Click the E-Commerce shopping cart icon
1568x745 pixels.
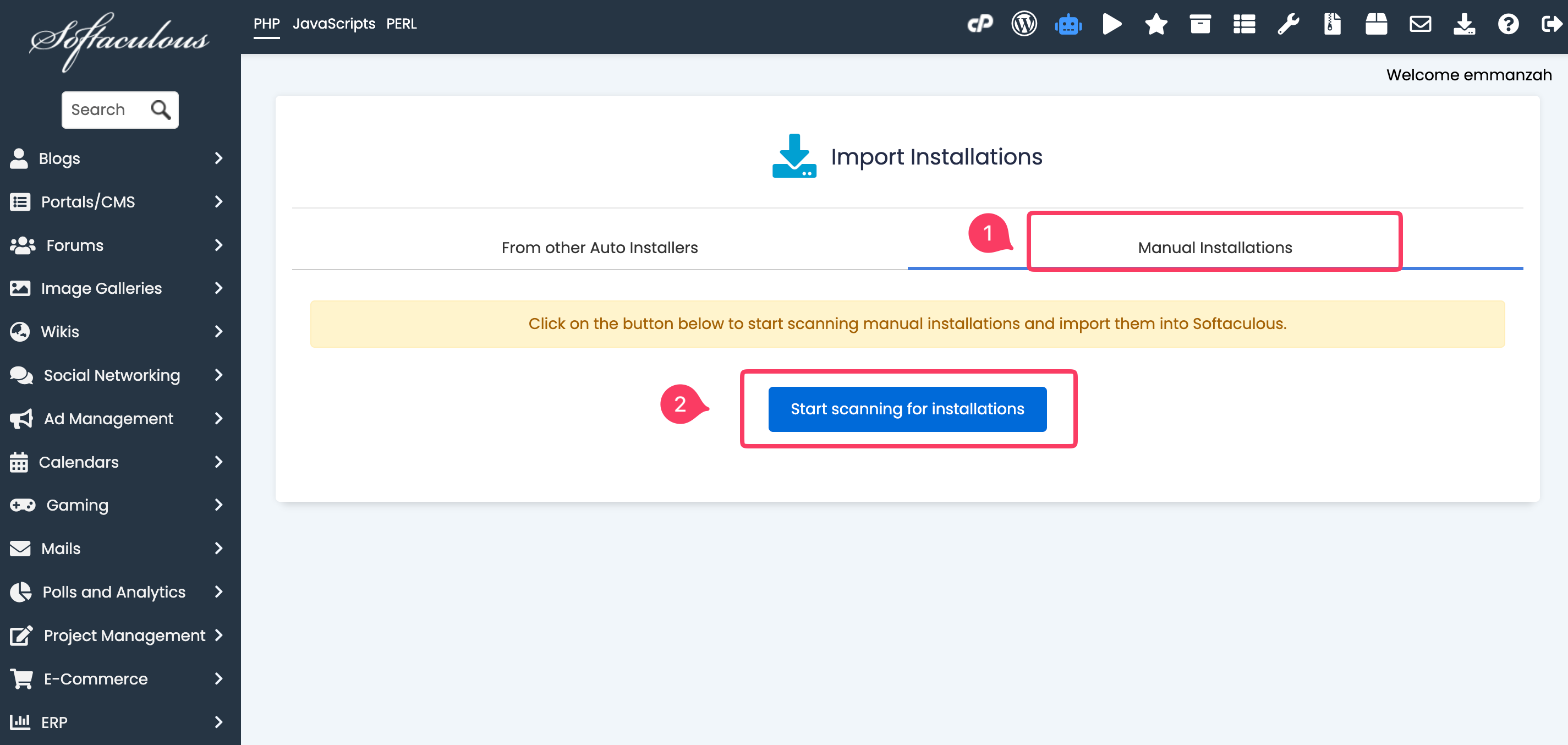21,678
